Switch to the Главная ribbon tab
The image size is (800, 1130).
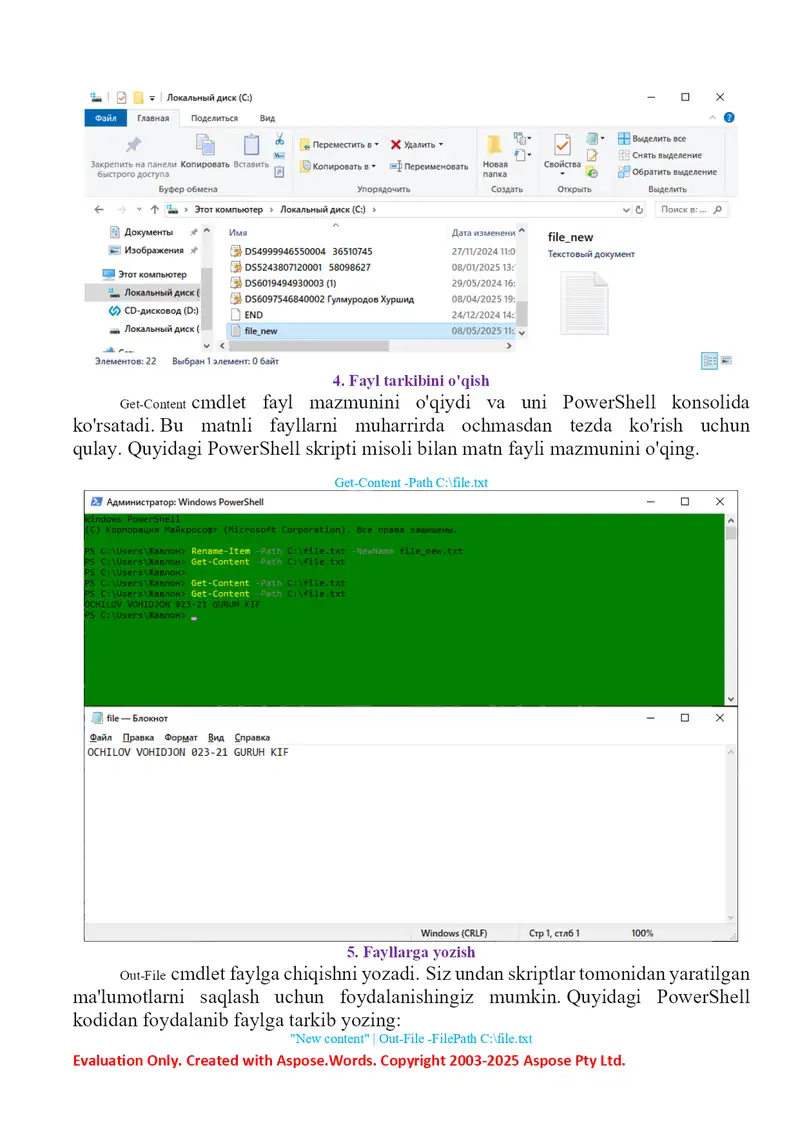[x=153, y=118]
